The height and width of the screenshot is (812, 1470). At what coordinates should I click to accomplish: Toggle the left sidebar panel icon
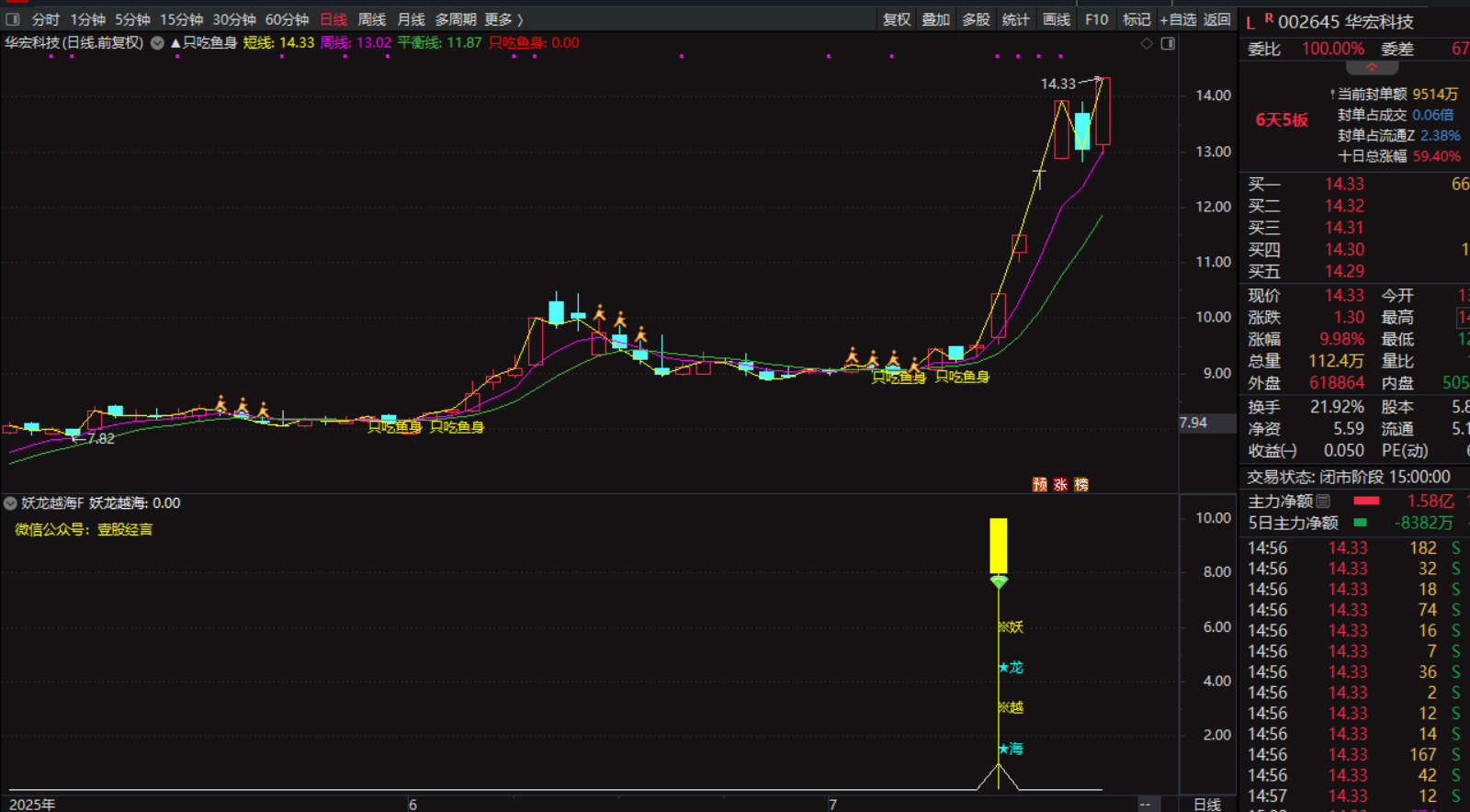[x=13, y=19]
